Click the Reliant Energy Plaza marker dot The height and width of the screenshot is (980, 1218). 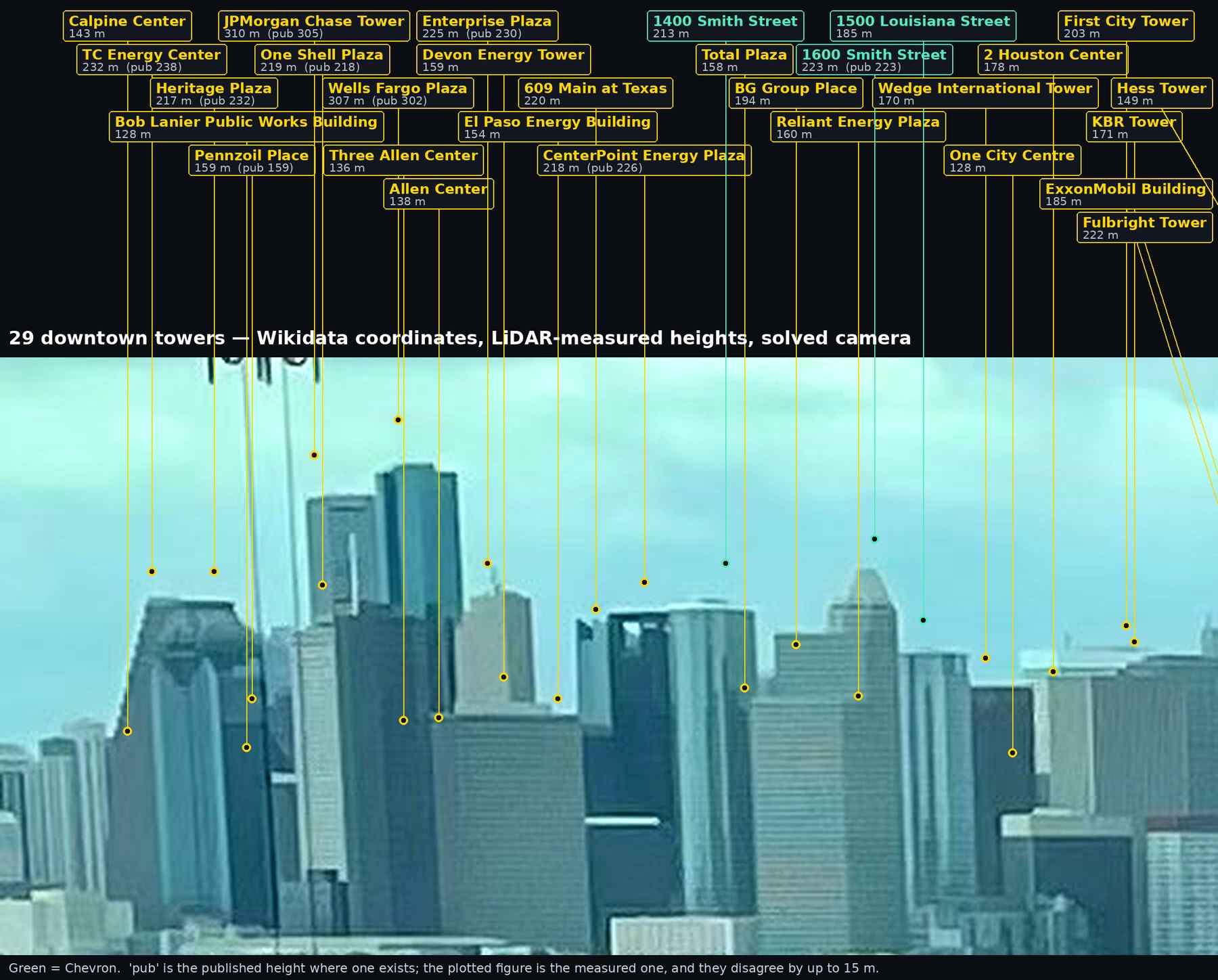858,696
